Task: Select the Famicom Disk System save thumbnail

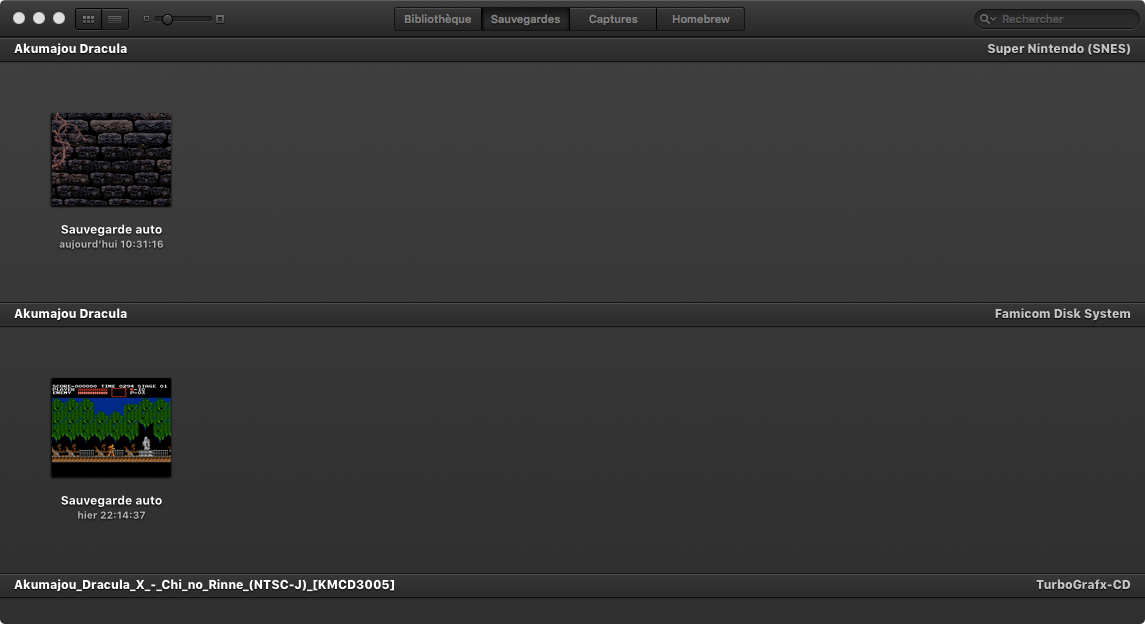Action: (111, 428)
